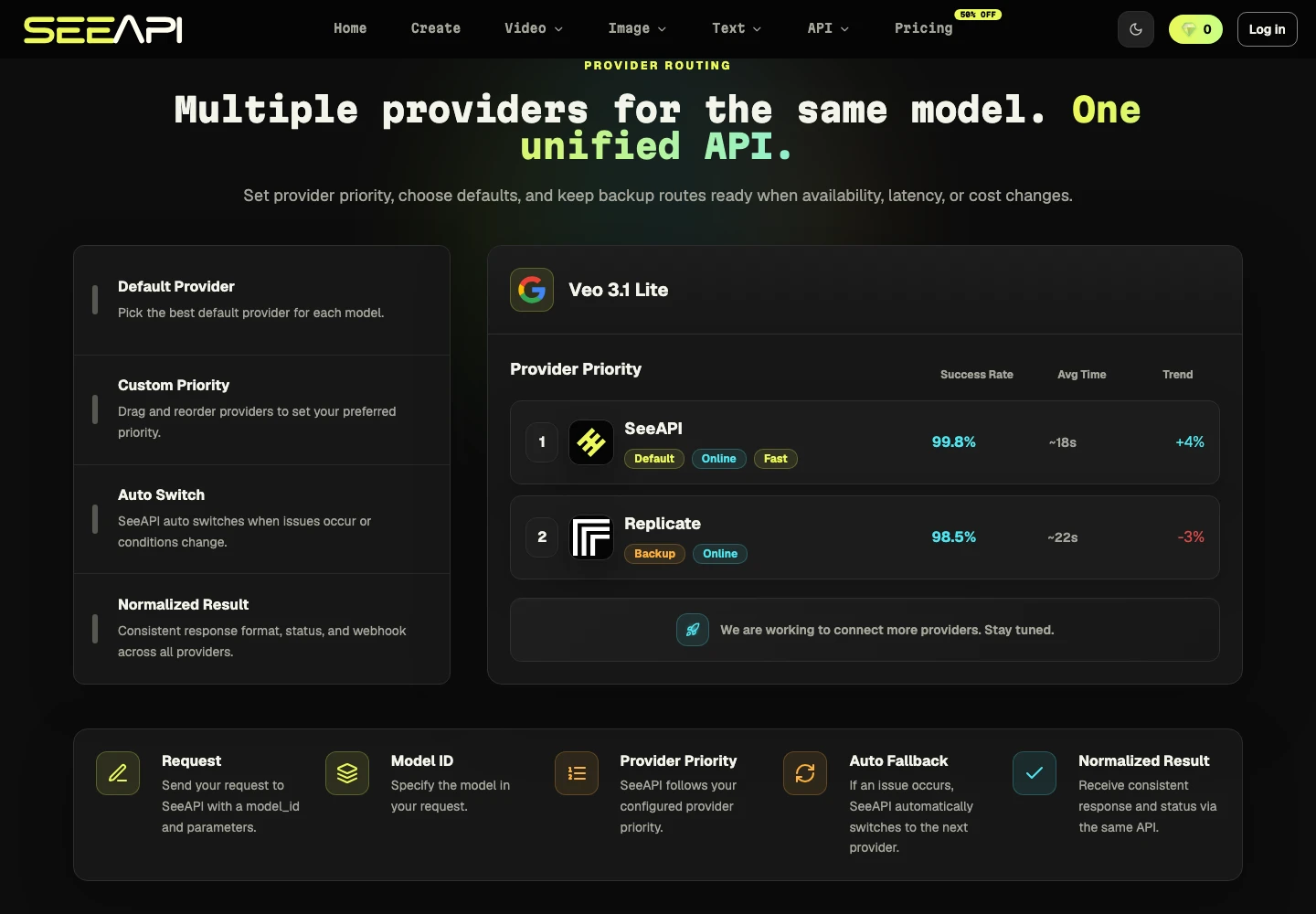The width and height of the screenshot is (1316, 914).
Task: Click the Fast tag on SeeAPI
Action: 775,459
